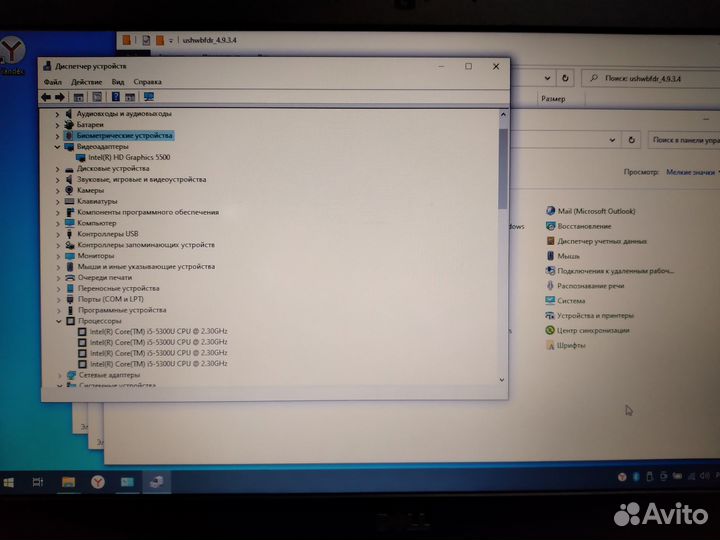Click the Шрифты icon in Control Panel
Viewport: 720px width, 540px height.
point(550,345)
